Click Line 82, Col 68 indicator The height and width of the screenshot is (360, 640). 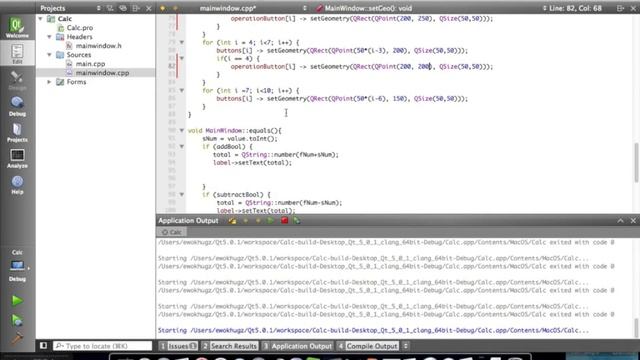pos(575,8)
